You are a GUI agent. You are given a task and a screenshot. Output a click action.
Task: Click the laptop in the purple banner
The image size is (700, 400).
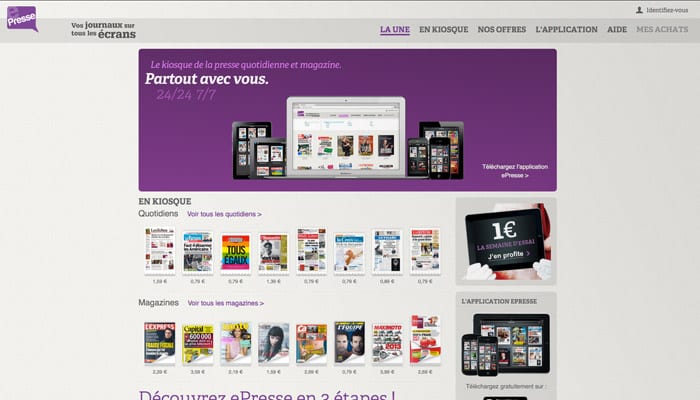[346, 138]
